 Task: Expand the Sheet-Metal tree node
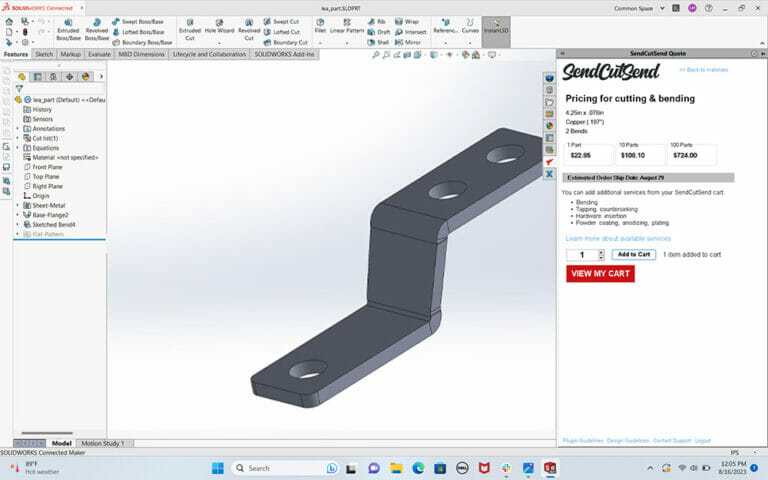click(x=17, y=205)
